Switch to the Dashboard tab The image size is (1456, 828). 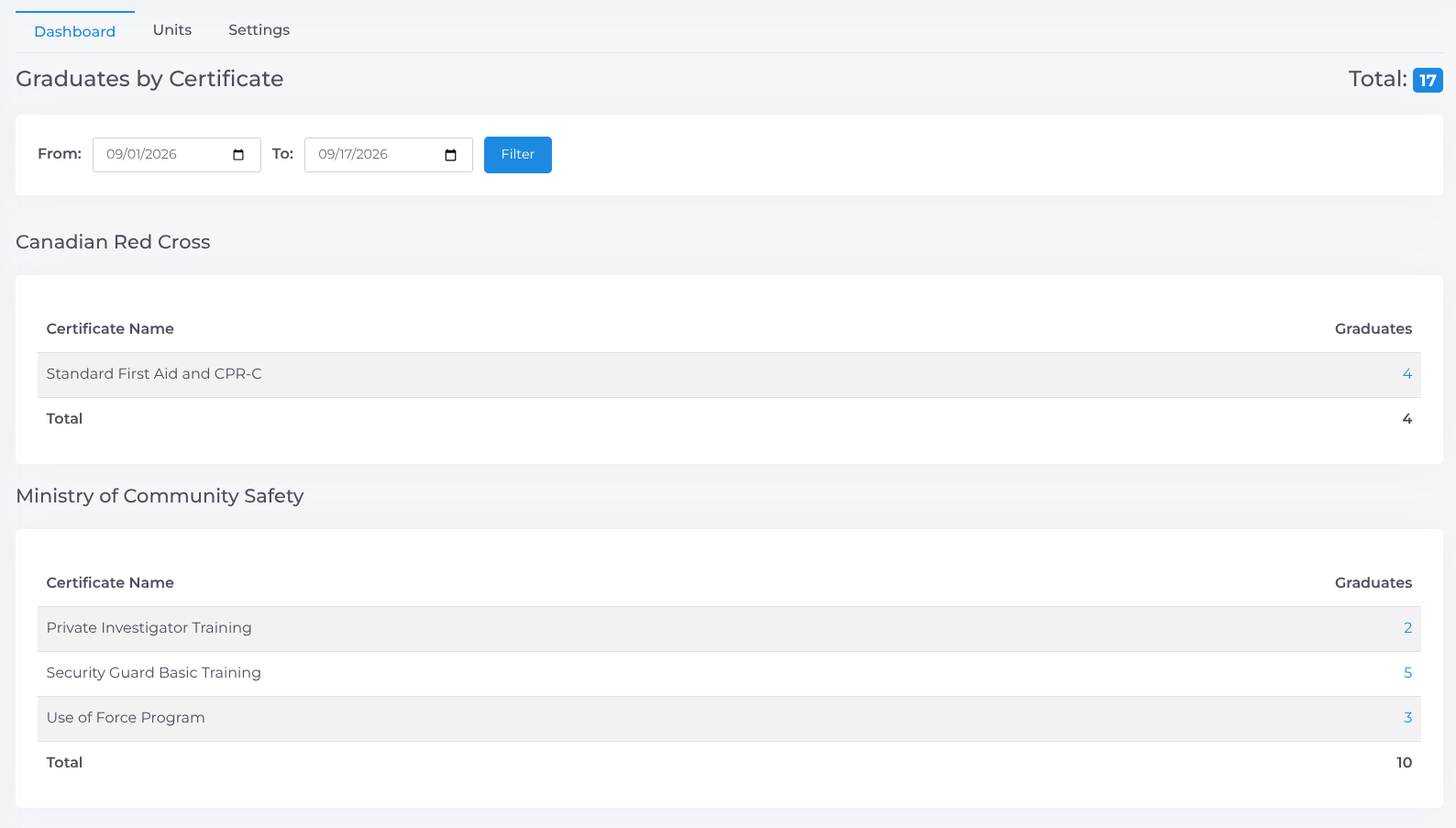(x=75, y=31)
